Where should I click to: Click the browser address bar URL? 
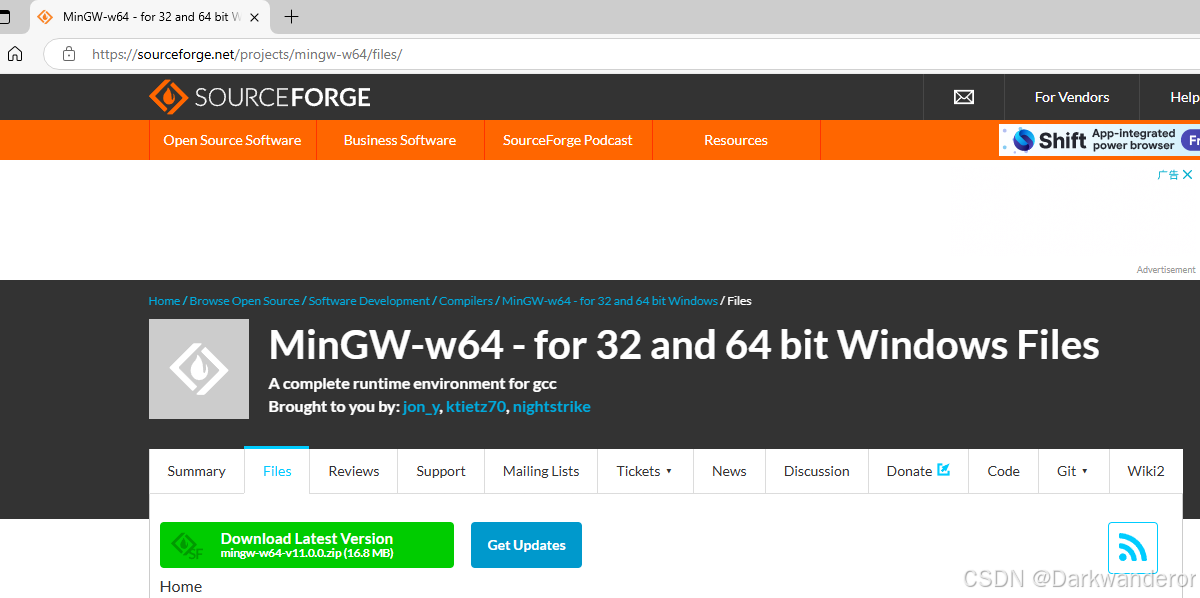coord(247,54)
